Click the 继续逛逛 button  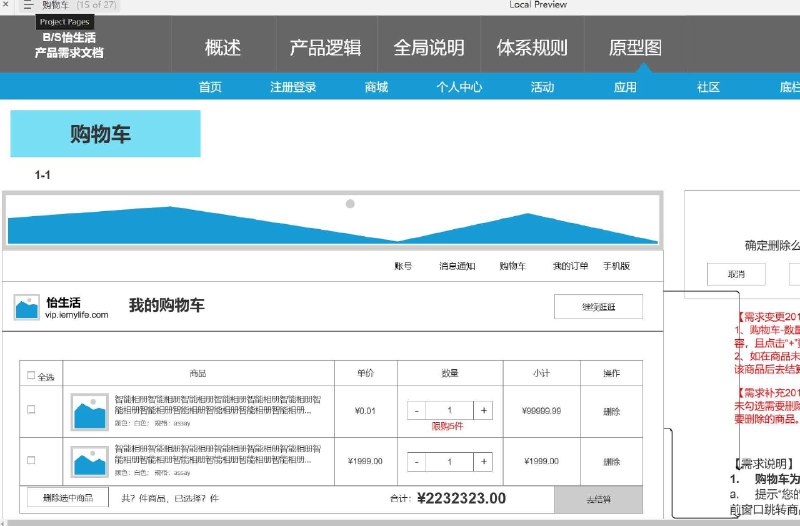598,307
